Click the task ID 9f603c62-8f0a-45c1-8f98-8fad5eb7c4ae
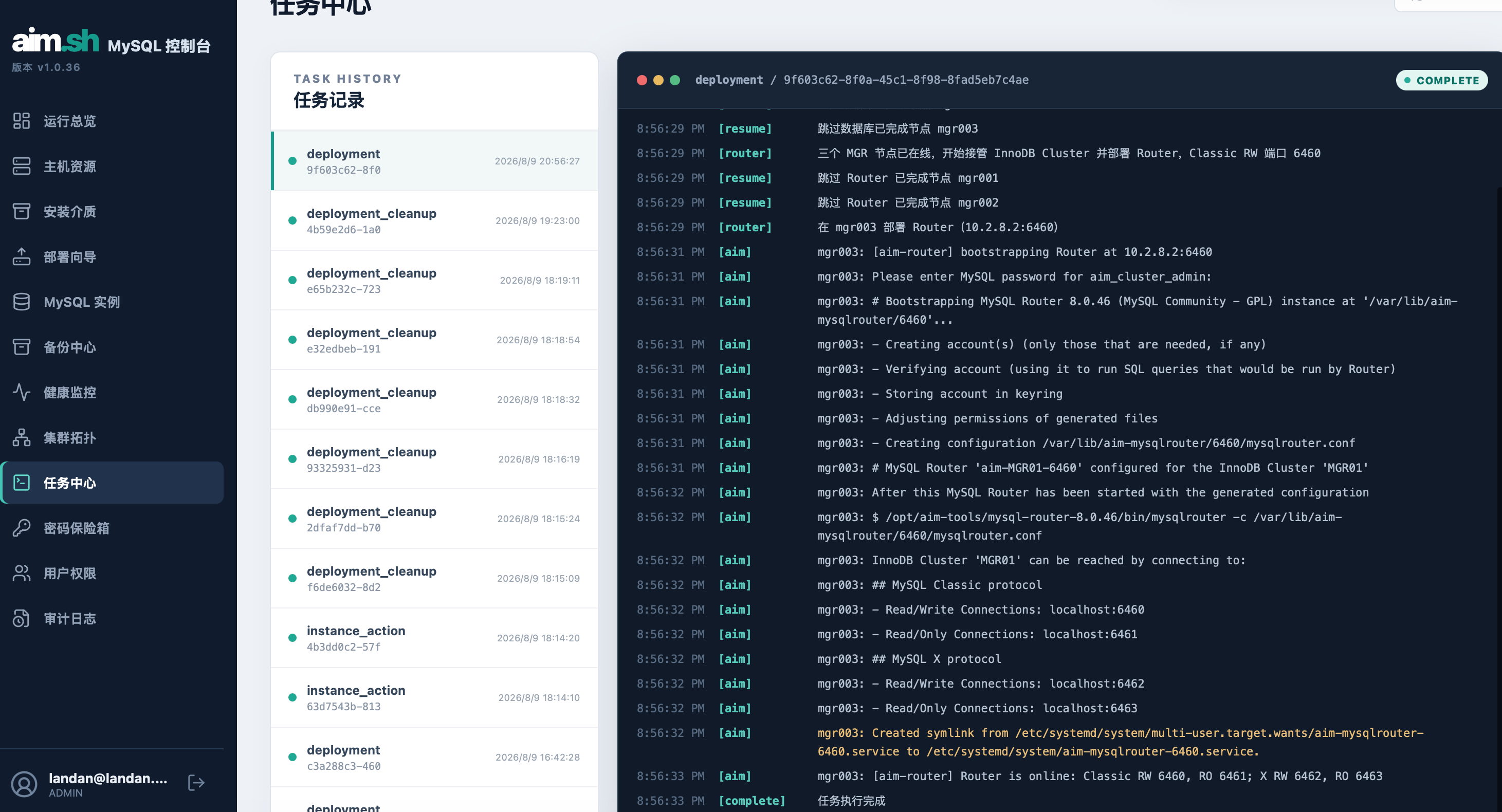Image resolution: width=1502 pixels, height=812 pixels. click(906, 80)
